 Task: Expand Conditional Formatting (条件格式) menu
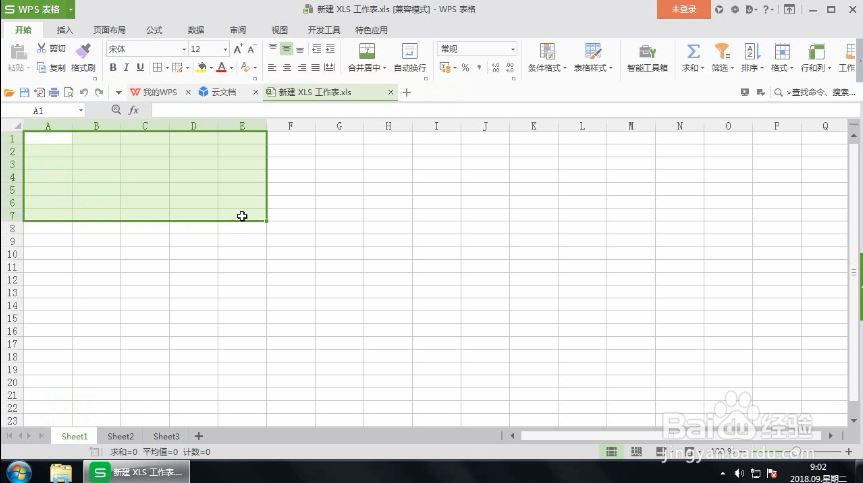[x=565, y=68]
